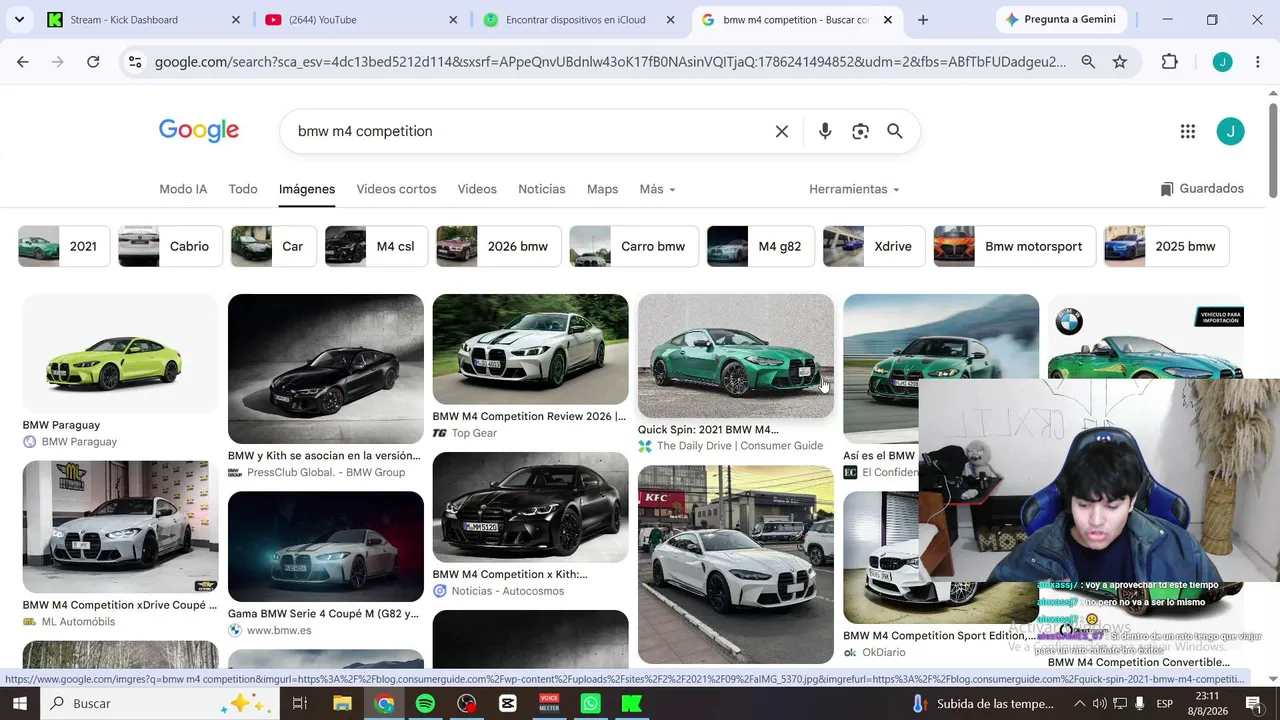
Task: Open OBS Studio from the taskbar
Action: (467, 704)
